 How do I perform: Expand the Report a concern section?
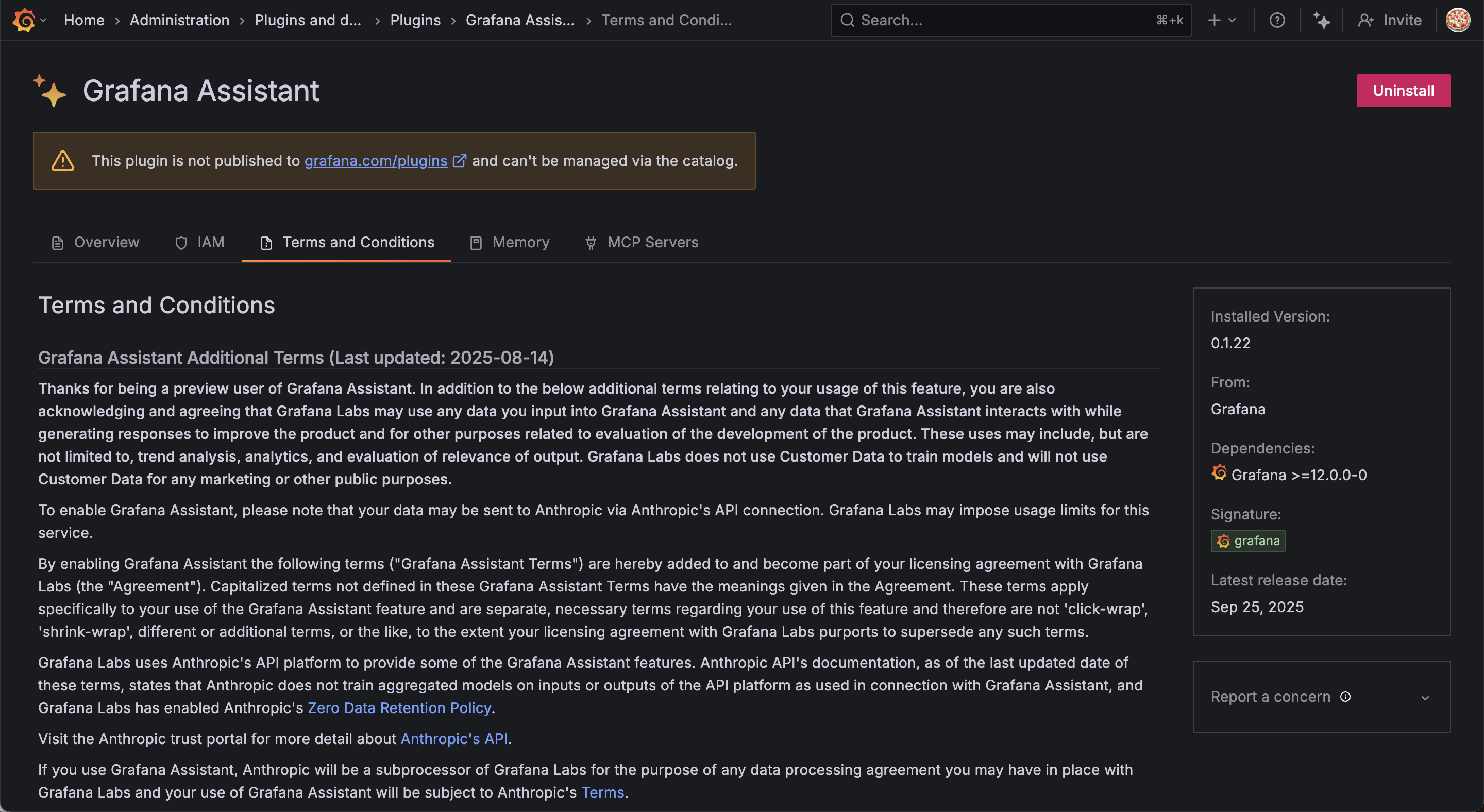(x=1425, y=698)
